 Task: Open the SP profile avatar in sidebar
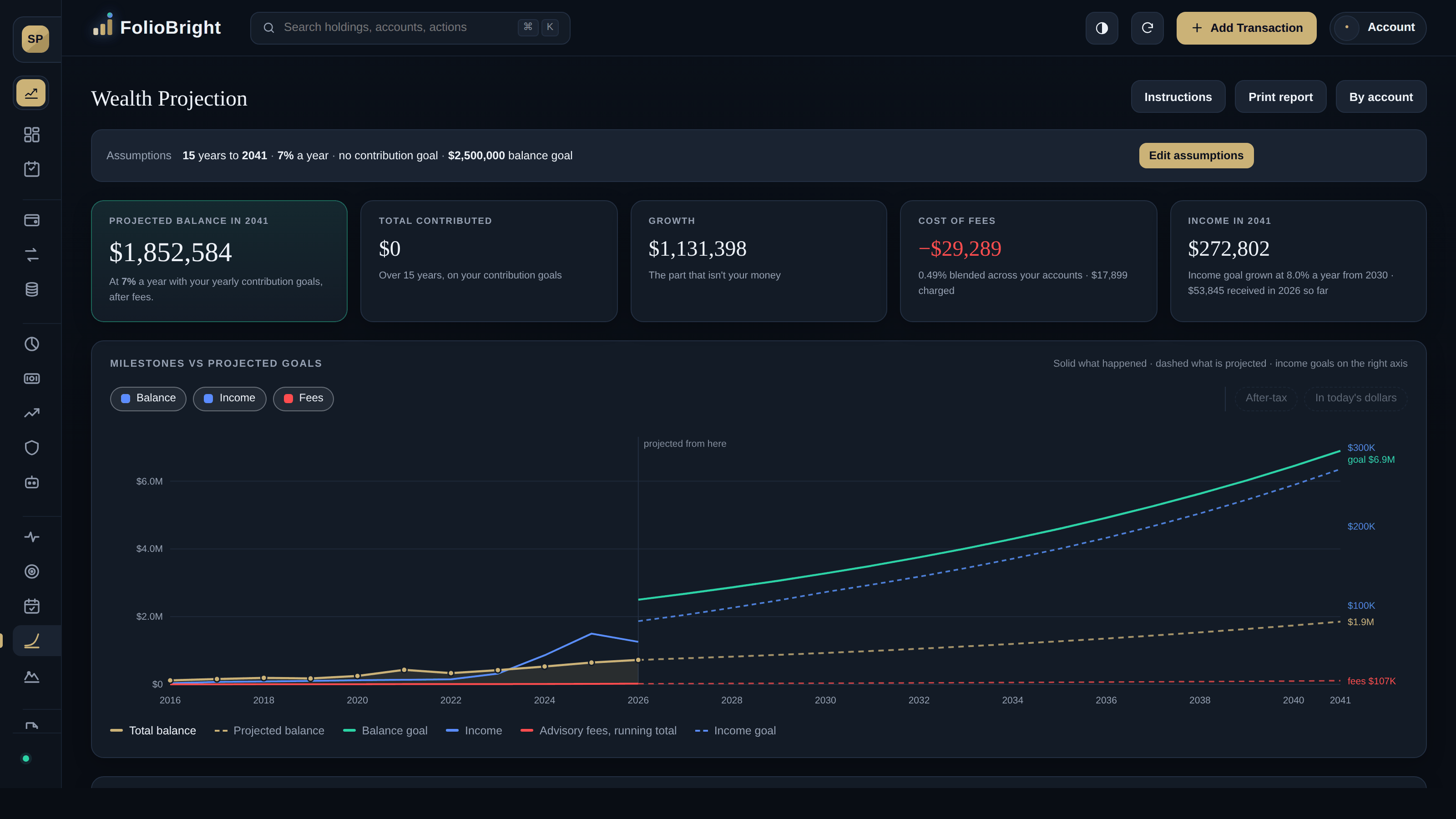(x=35, y=39)
